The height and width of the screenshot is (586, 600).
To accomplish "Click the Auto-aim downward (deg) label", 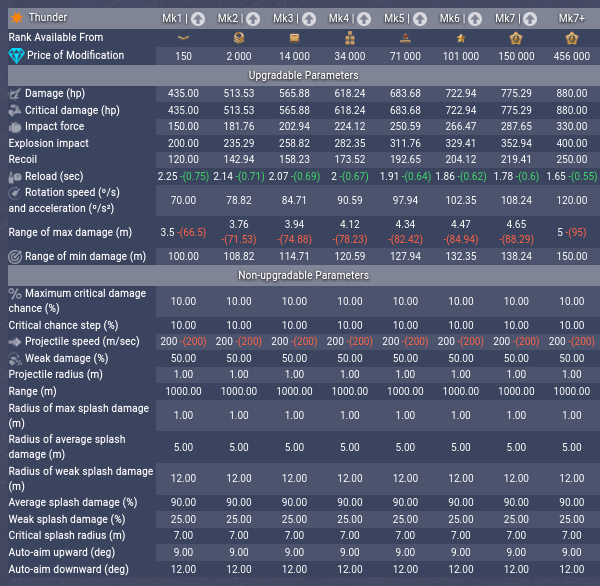I will tap(68, 570).
